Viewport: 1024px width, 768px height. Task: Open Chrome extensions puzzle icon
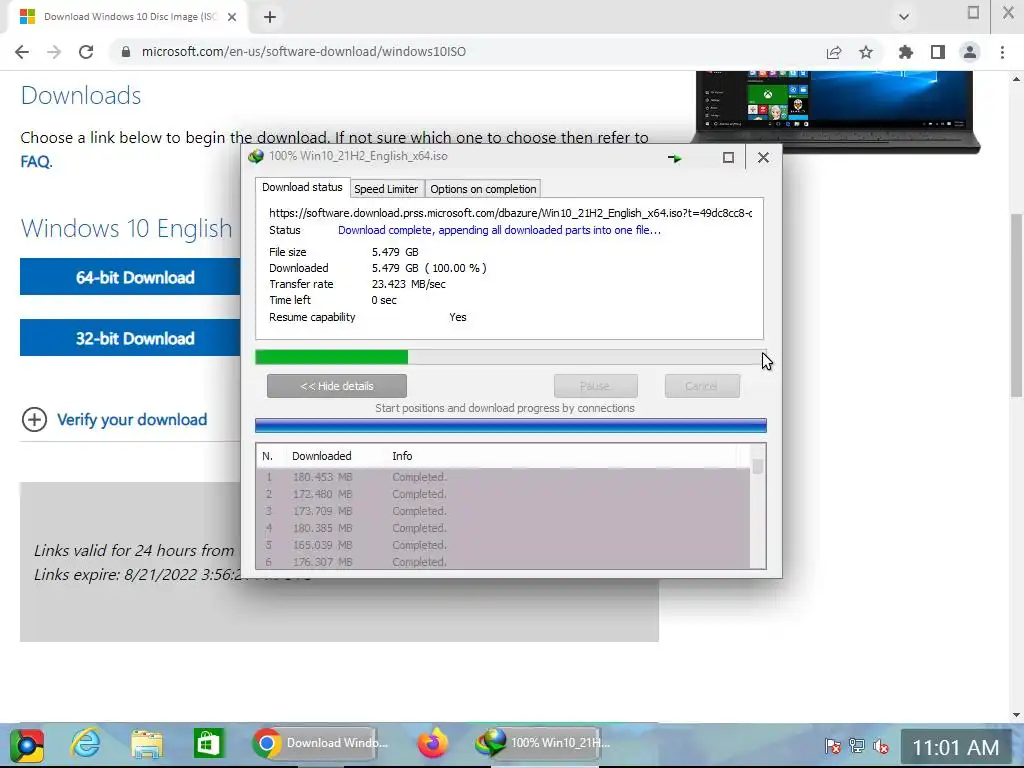[906, 52]
